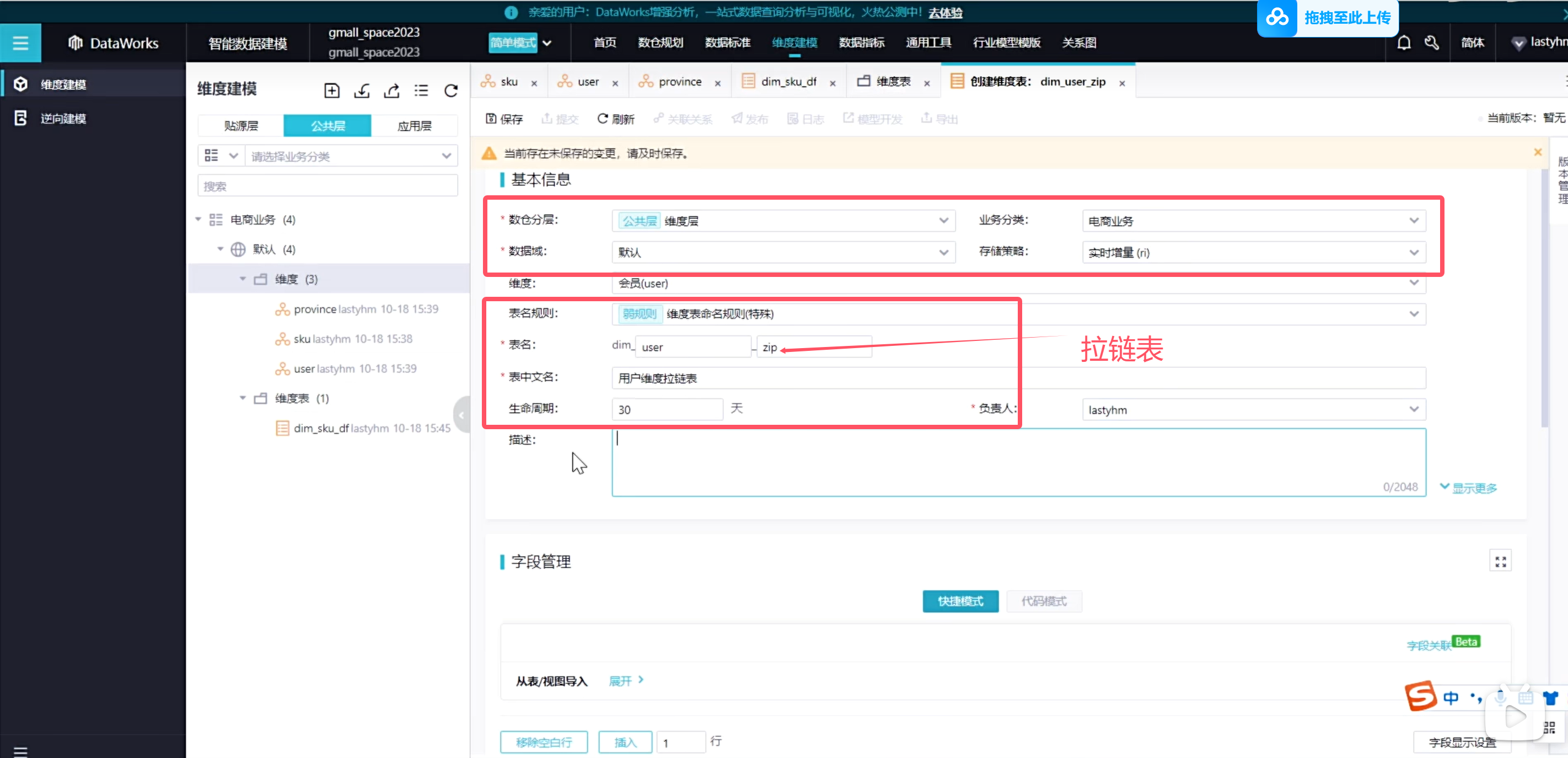Screen dimensions: 1568x758
Task: Switch to the 应用层 layer
Action: tap(414, 125)
